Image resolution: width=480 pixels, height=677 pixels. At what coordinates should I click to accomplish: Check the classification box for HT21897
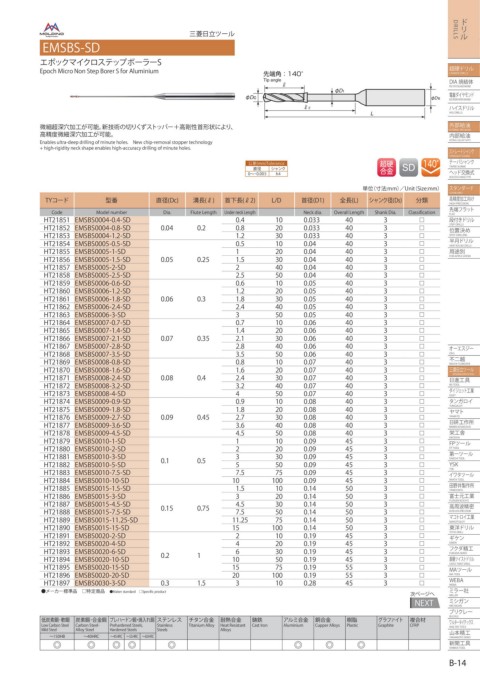pyautogui.click(x=422, y=583)
